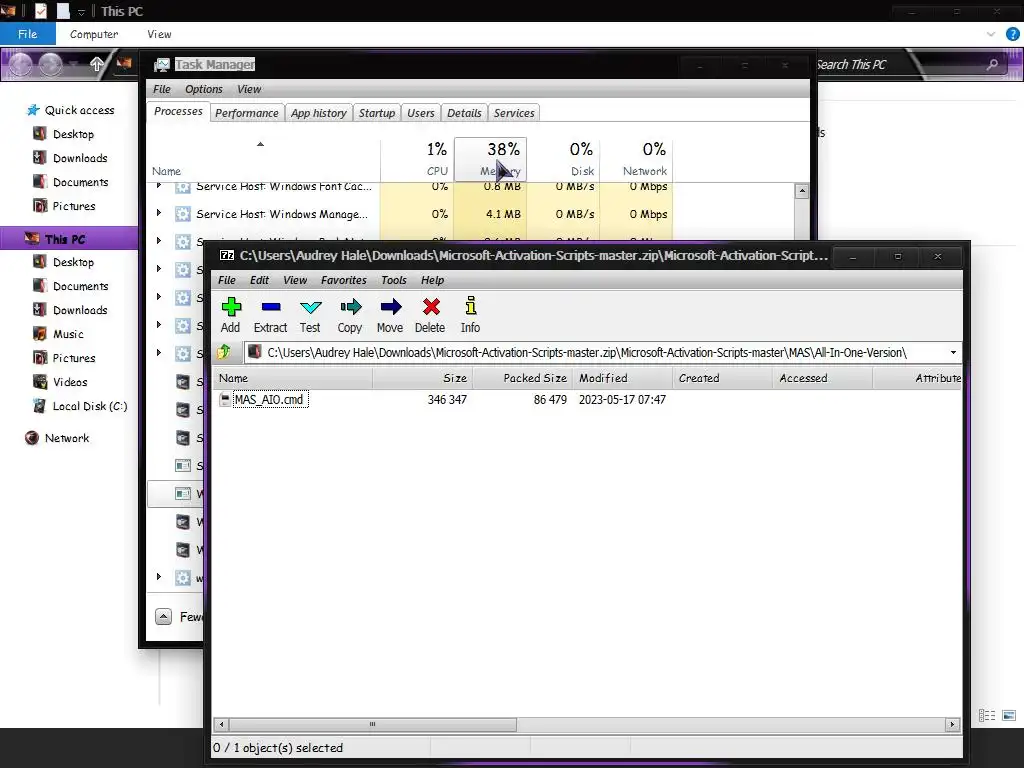
Task: Switch to Services tab
Action: click(514, 113)
